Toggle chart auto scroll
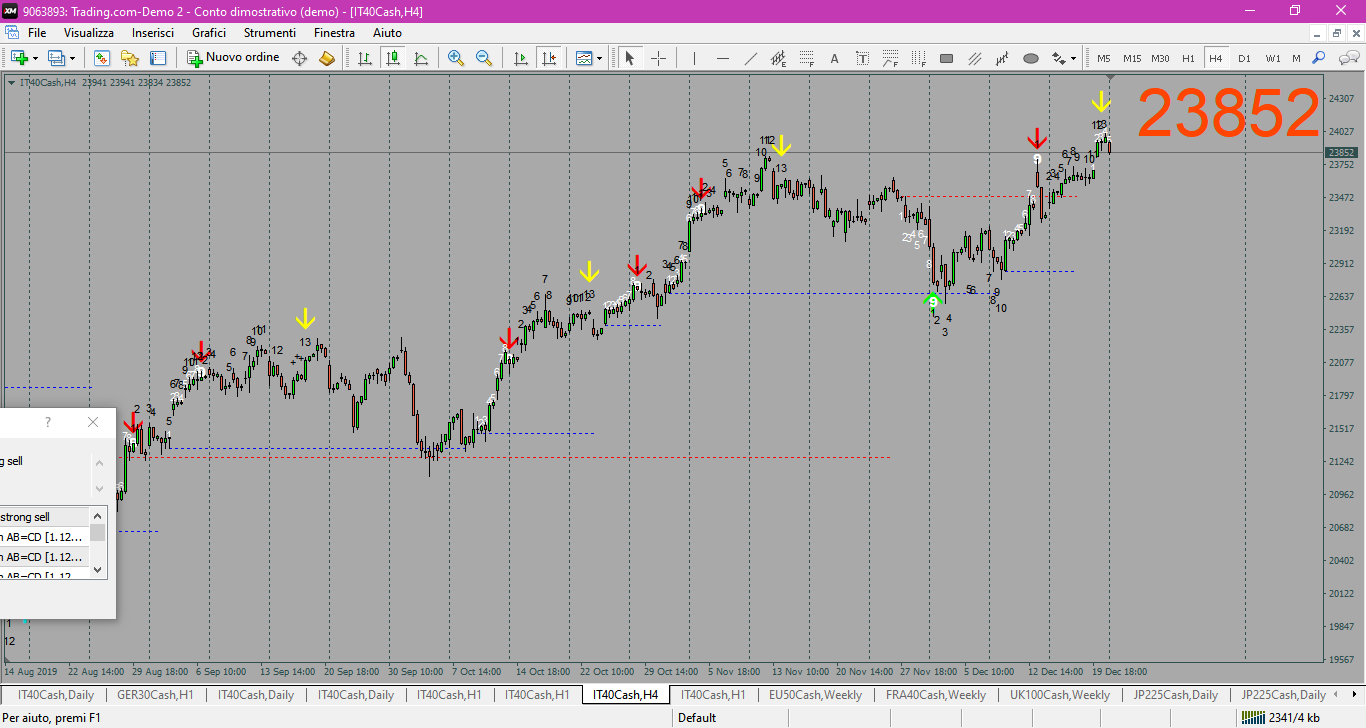Viewport: 1366px width, 728px height. click(520, 58)
